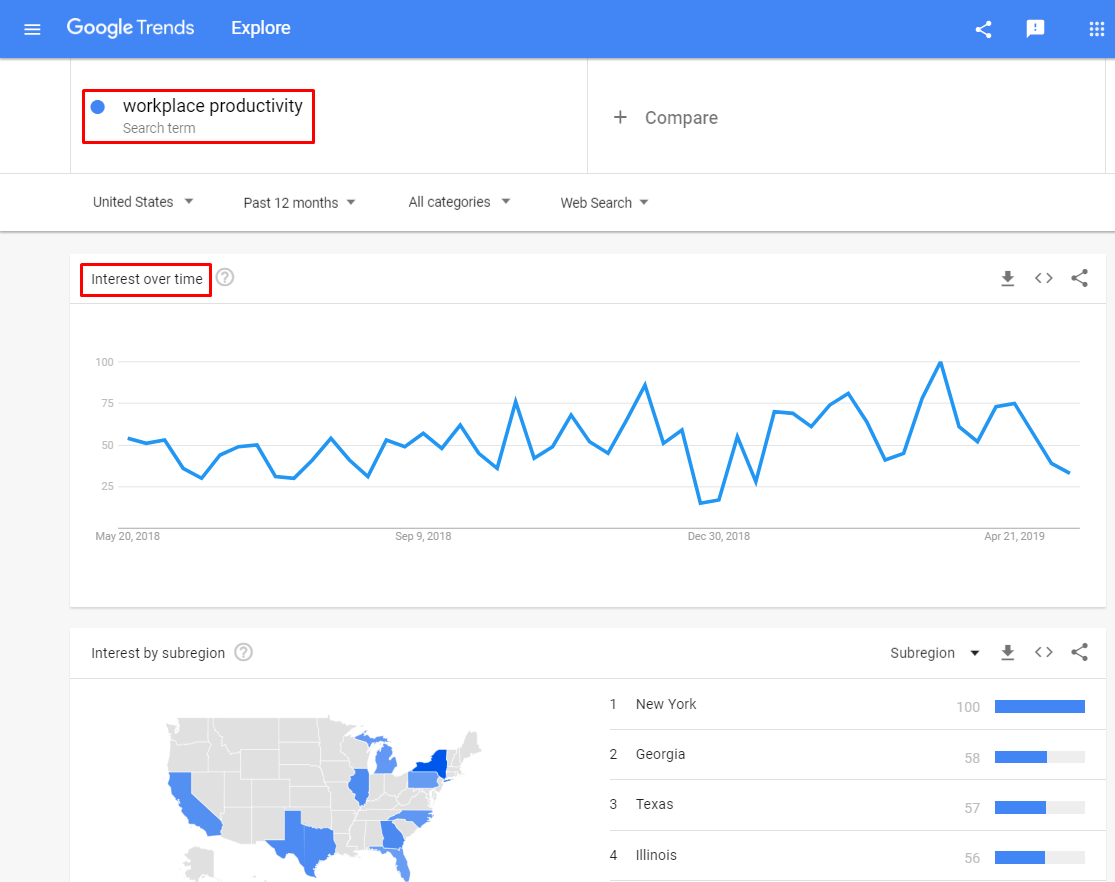1115x882 pixels.
Task: Open details for New York subregion
Action: click(x=666, y=704)
